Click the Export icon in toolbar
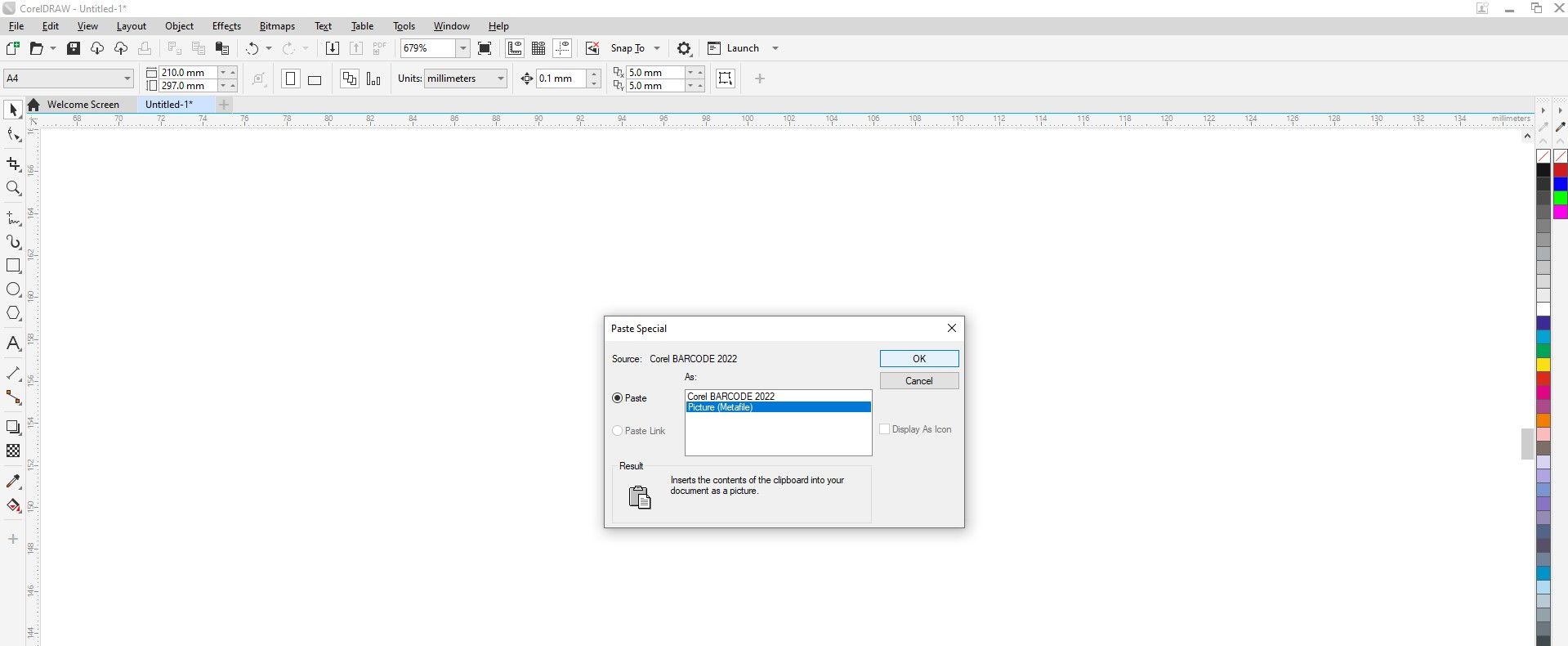 click(355, 48)
